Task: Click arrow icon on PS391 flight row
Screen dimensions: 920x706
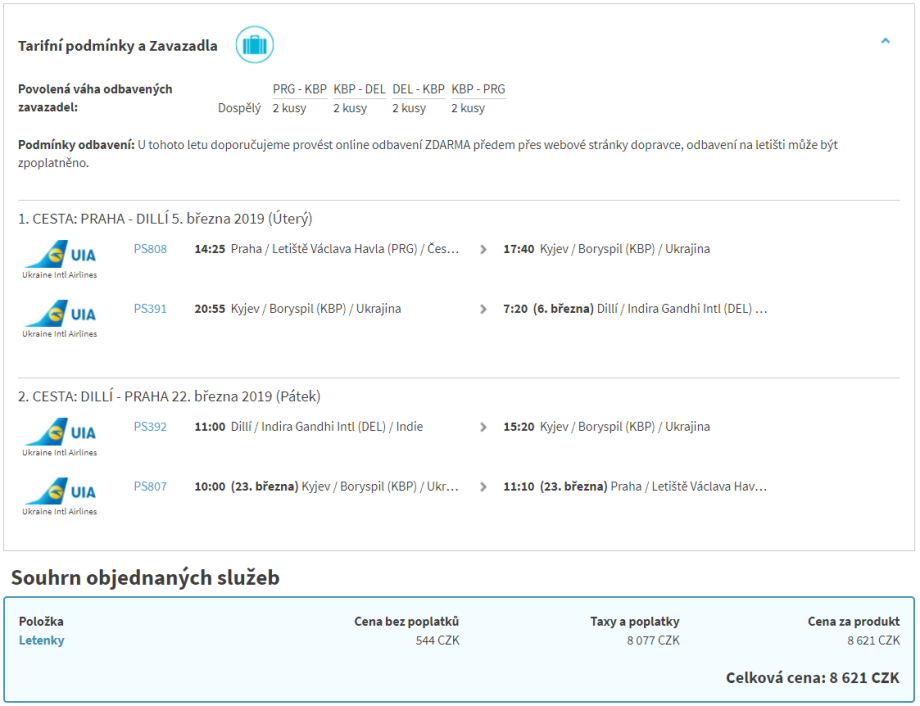Action: coord(484,309)
